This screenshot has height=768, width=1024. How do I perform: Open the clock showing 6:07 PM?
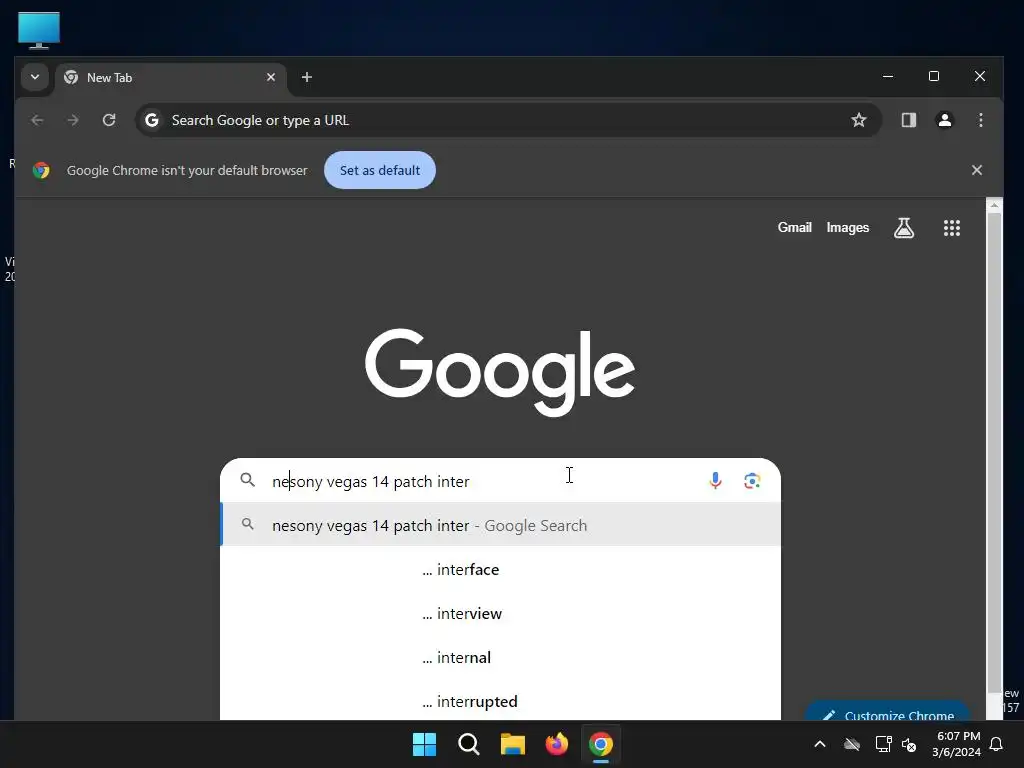click(x=957, y=744)
